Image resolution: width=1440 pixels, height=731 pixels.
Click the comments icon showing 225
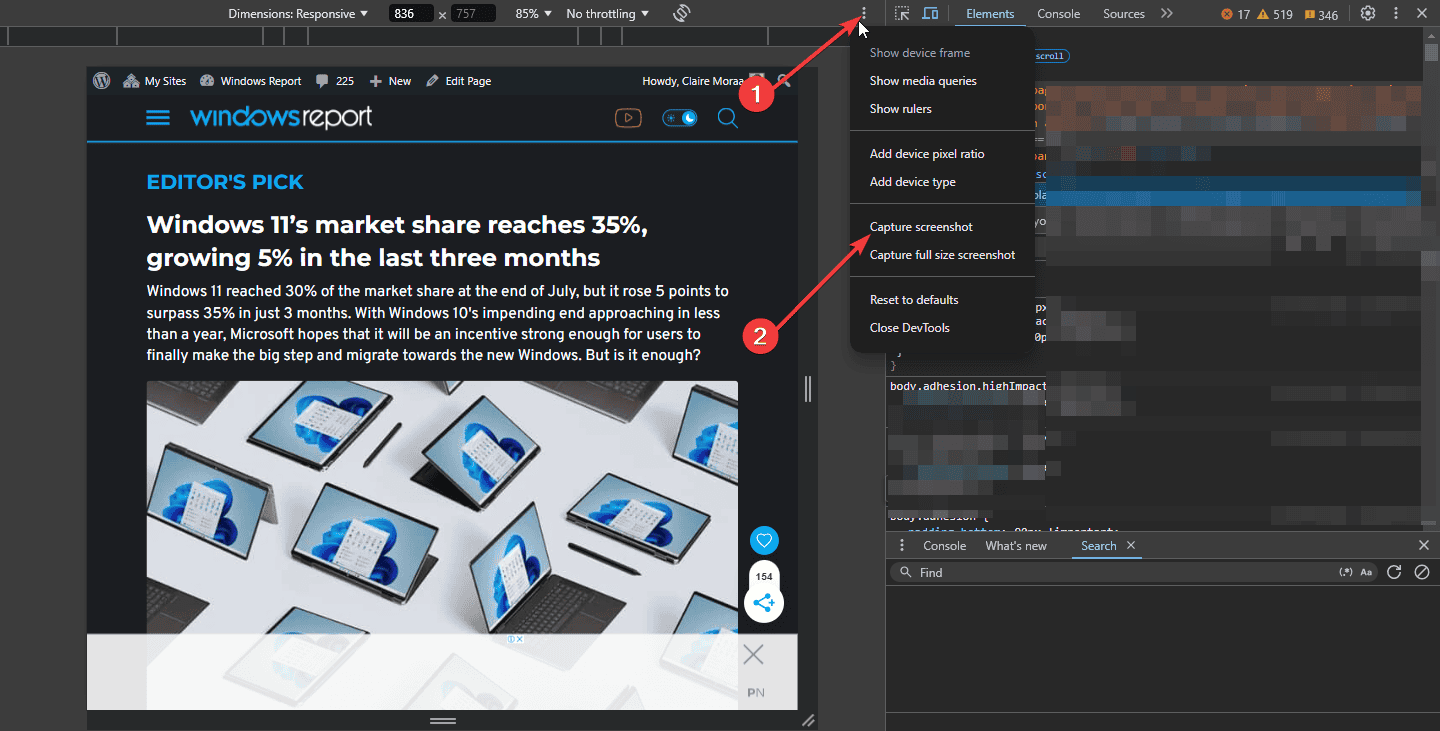tap(334, 81)
